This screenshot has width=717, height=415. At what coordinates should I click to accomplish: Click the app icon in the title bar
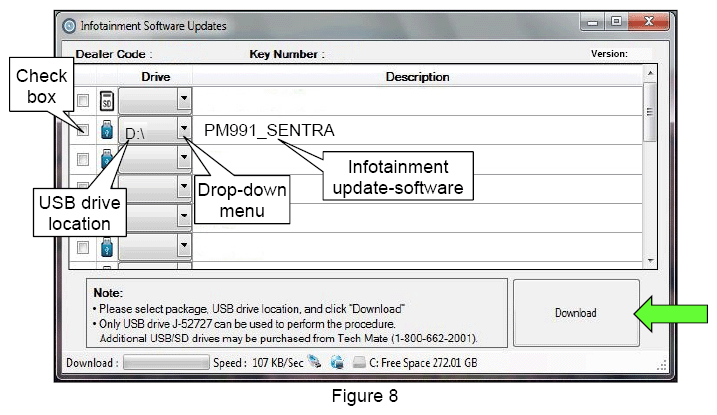tap(69, 25)
